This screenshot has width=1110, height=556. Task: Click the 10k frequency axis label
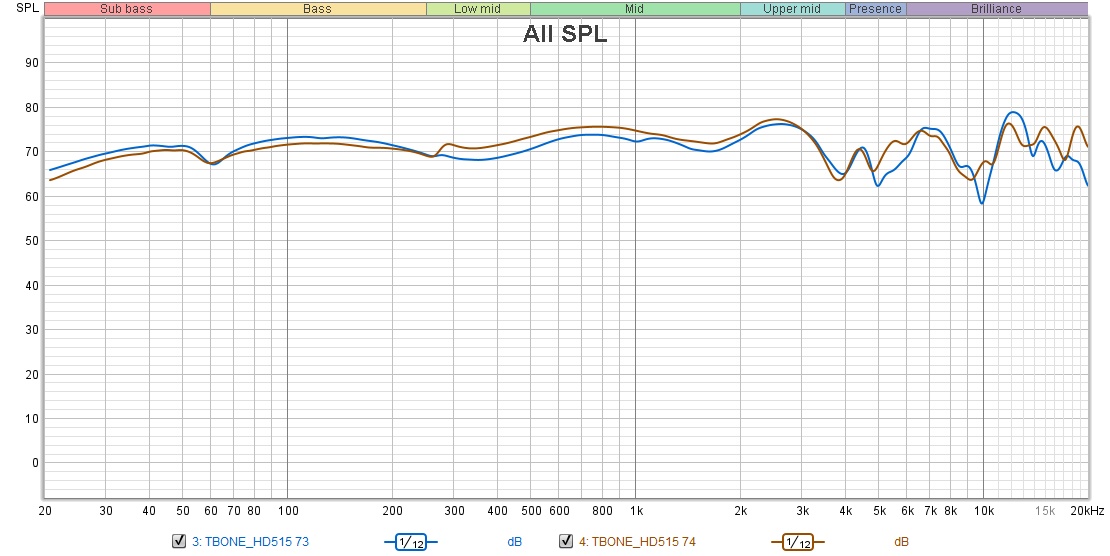coord(983,511)
